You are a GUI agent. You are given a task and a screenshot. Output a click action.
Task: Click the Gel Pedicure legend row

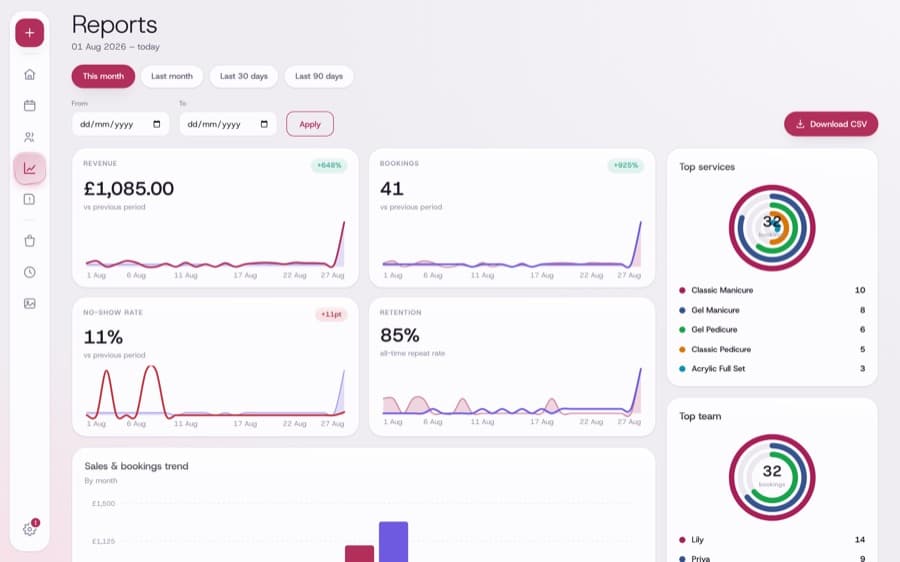coord(772,330)
